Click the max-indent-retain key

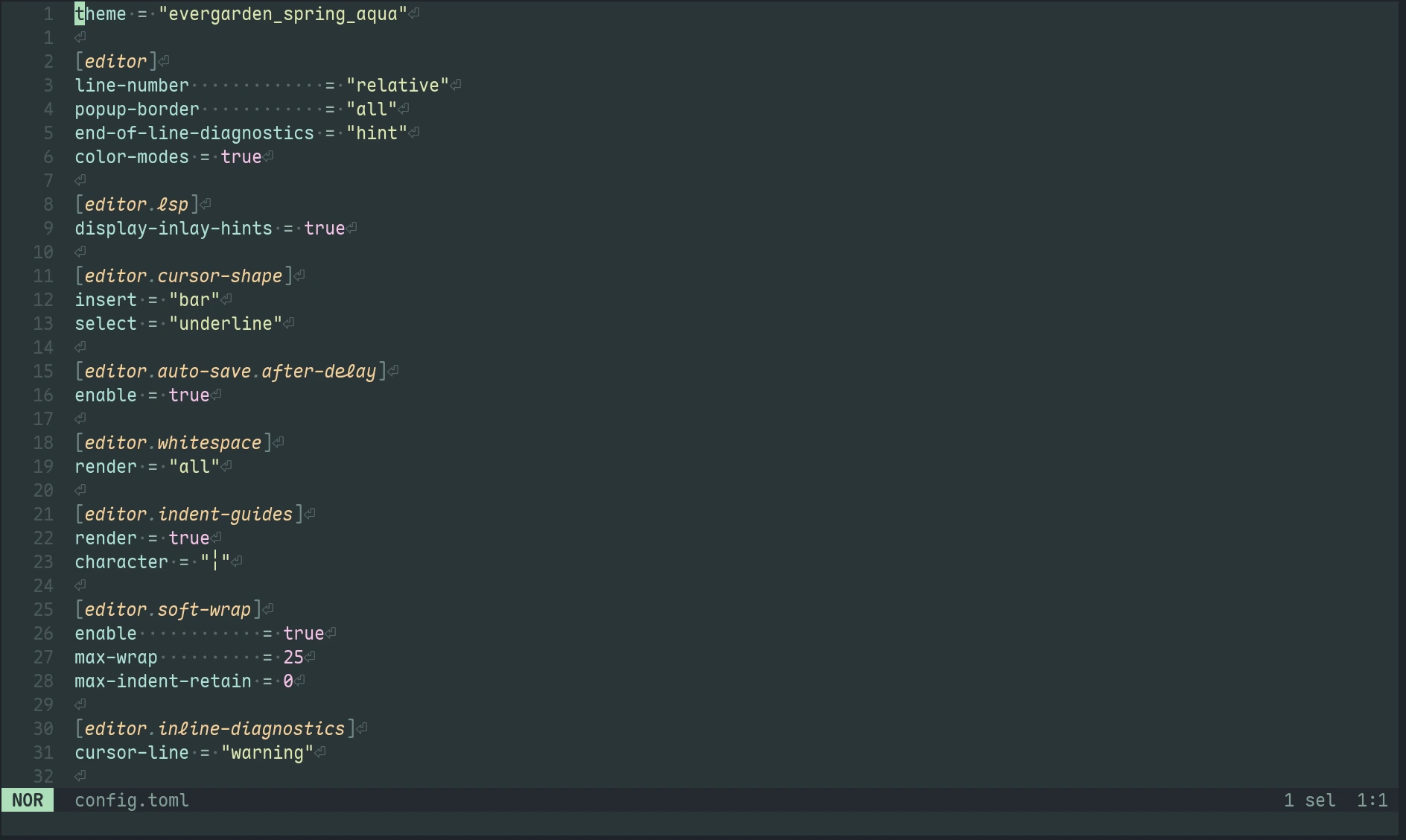coord(163,681)
